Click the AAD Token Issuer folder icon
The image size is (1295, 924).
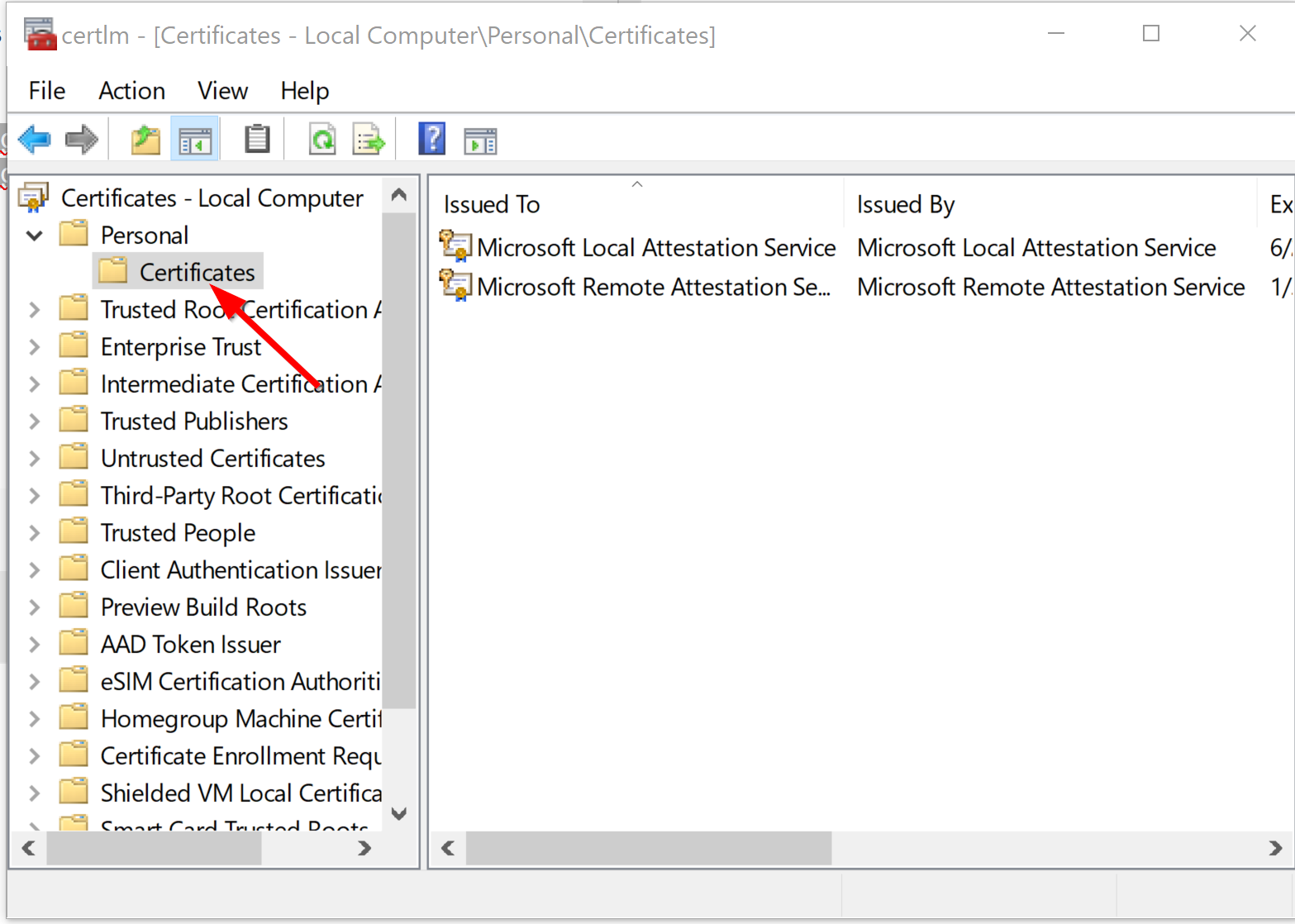click(x=74, y=643)
